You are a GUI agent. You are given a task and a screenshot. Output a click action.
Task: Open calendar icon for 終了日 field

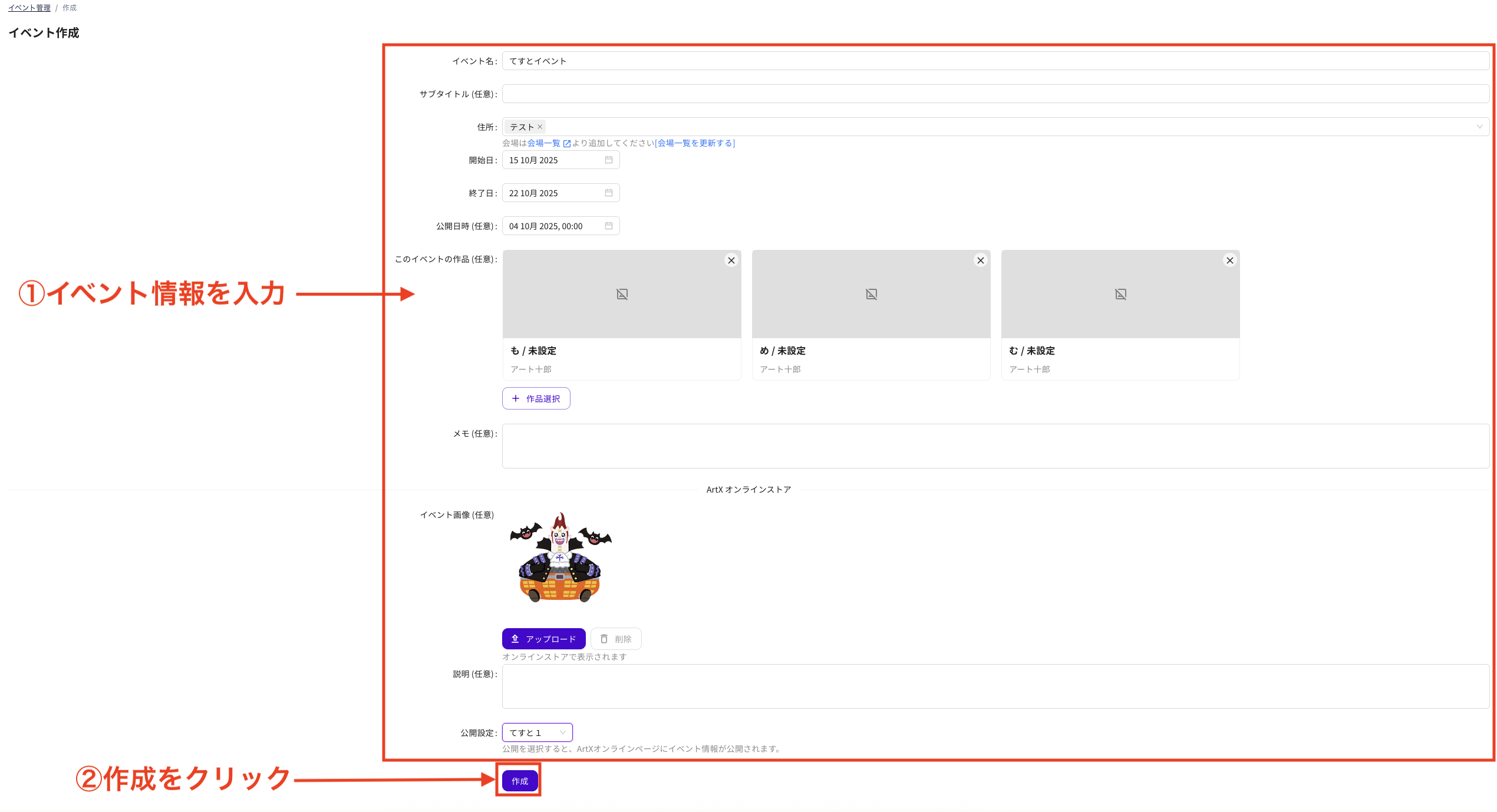(609, 193)
